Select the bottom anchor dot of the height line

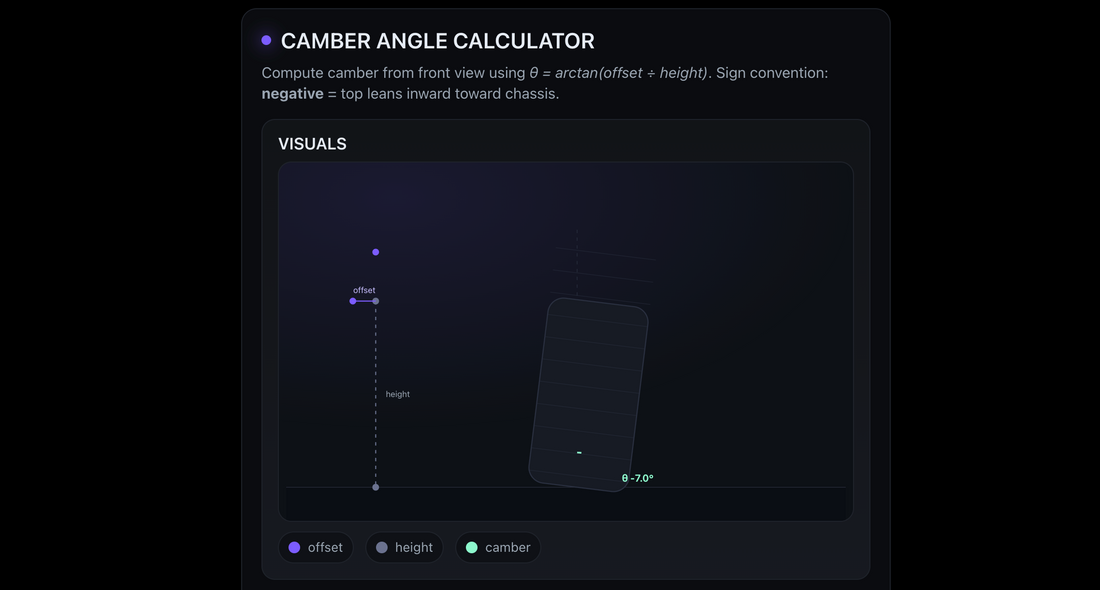pos(375,486)
